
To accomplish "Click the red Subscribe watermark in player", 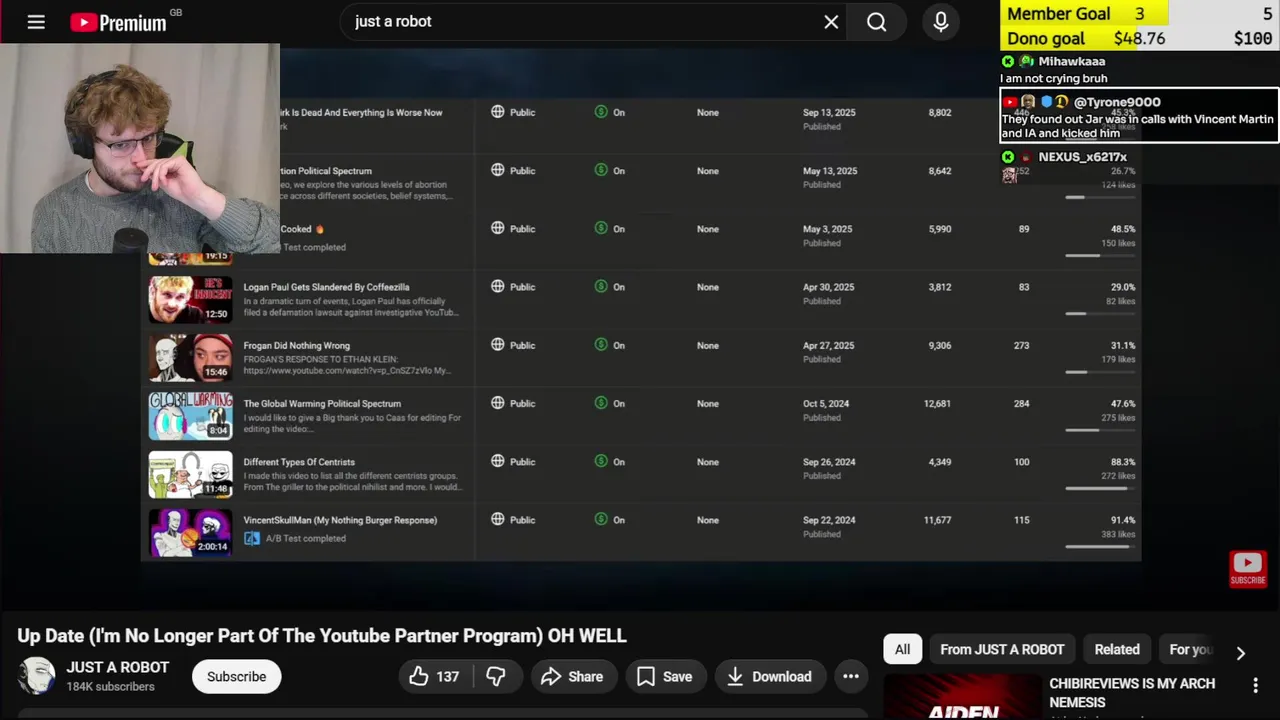I will [x=1248, y=568].
